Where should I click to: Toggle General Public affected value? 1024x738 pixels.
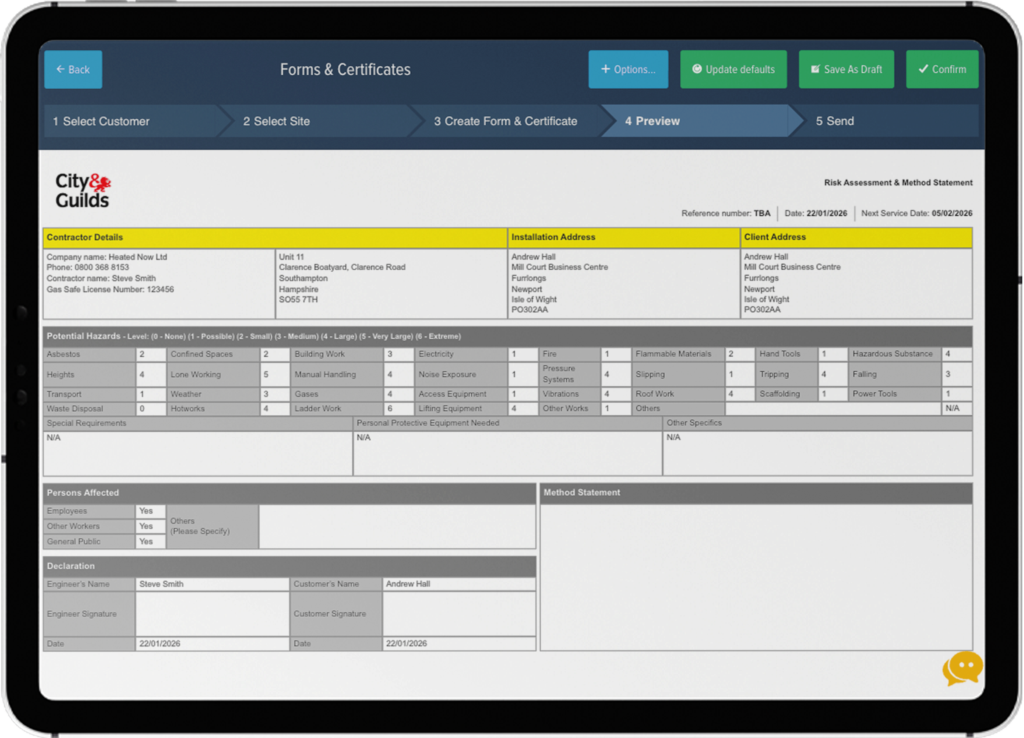[150, 541]
